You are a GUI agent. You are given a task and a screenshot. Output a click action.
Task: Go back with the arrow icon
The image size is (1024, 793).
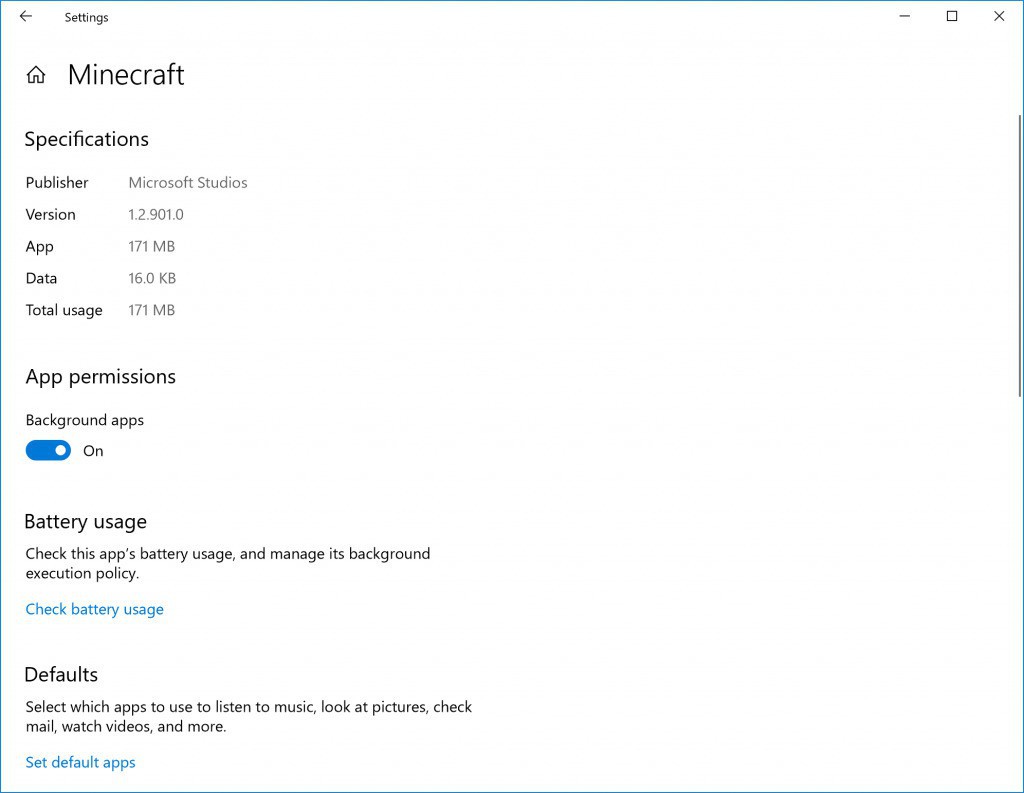[26, 16]
